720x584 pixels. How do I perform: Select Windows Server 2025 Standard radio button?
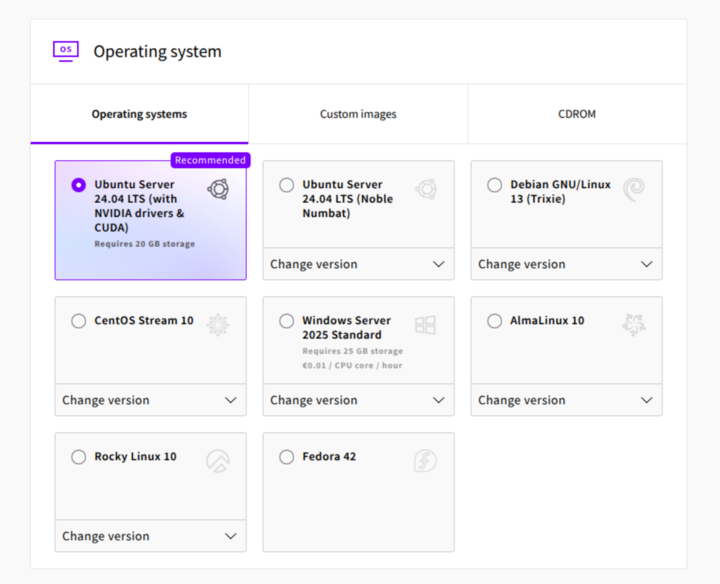[x=287, y=321]
